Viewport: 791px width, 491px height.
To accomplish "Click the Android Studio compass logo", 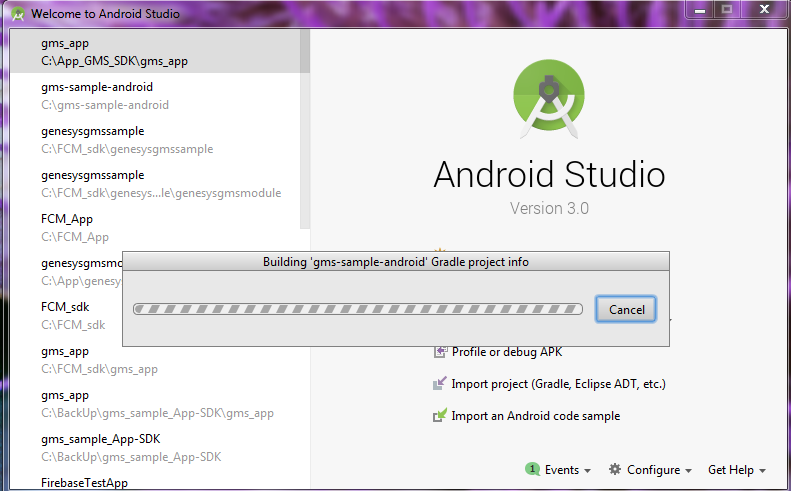I will pos(548,103).
